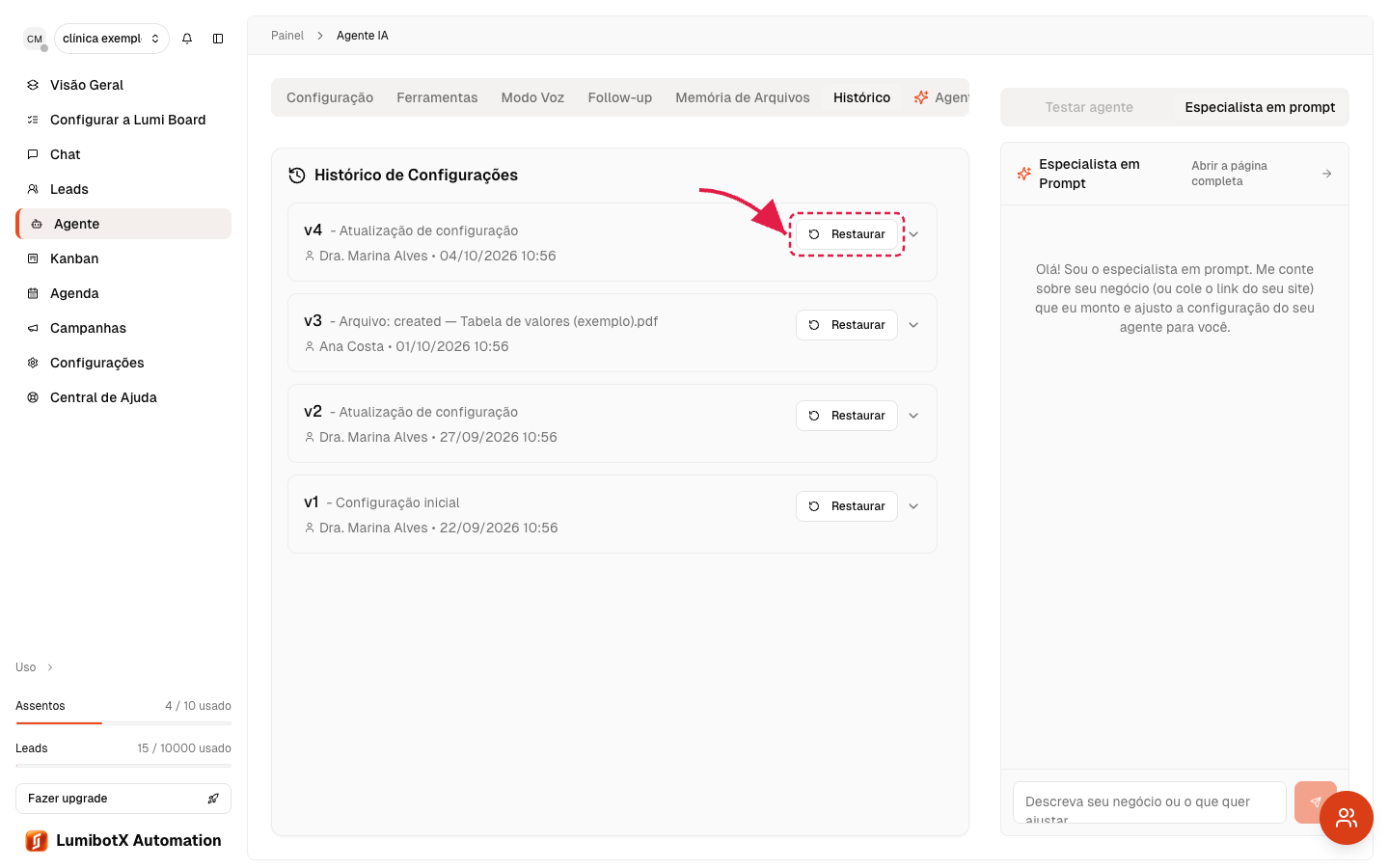
Task: Open Configurações from the sidebar
Action: pos(123,363)
